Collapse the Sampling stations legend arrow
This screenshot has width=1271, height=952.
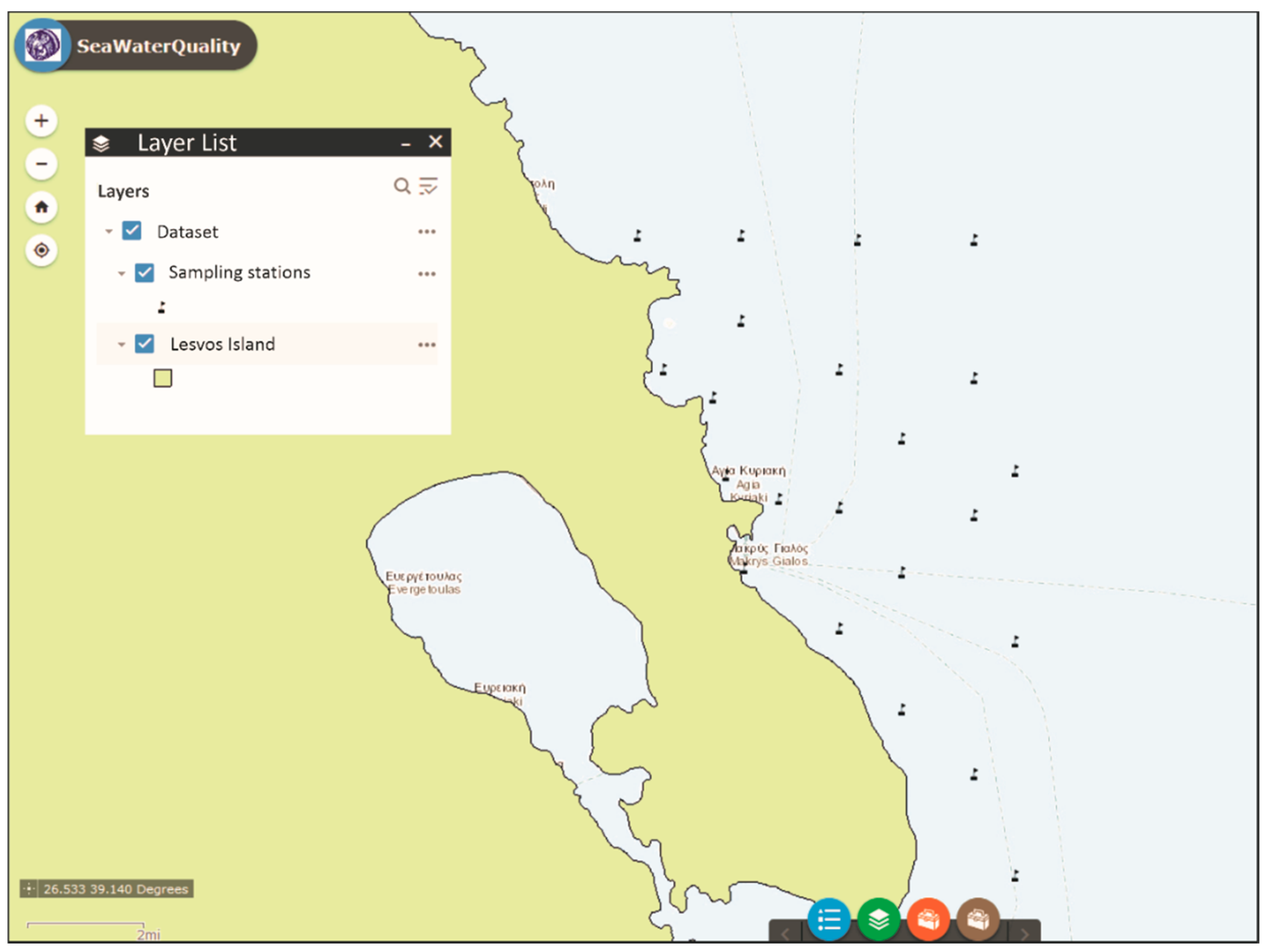click(121, 273)
